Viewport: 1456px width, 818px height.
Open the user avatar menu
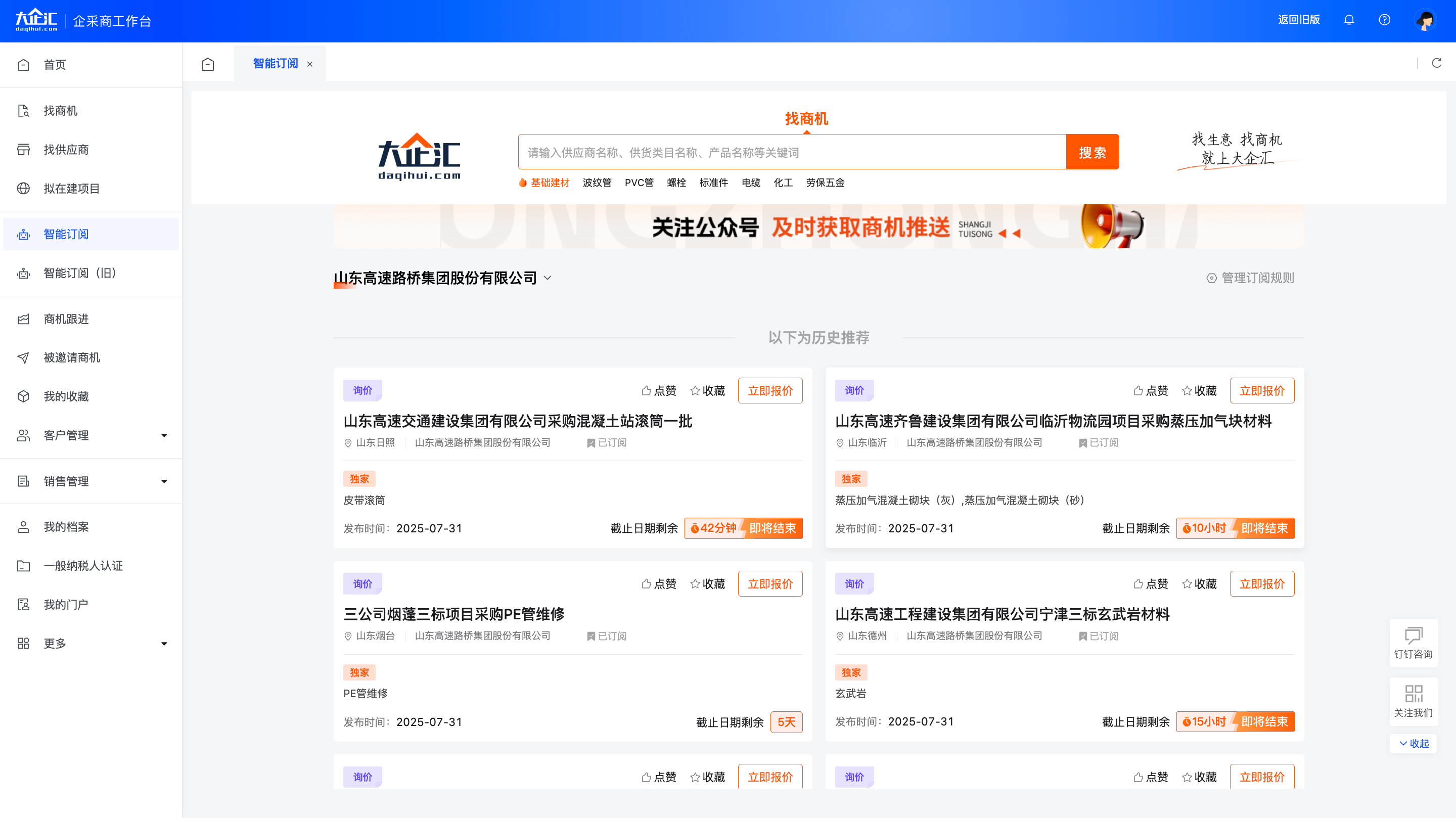1425,20
